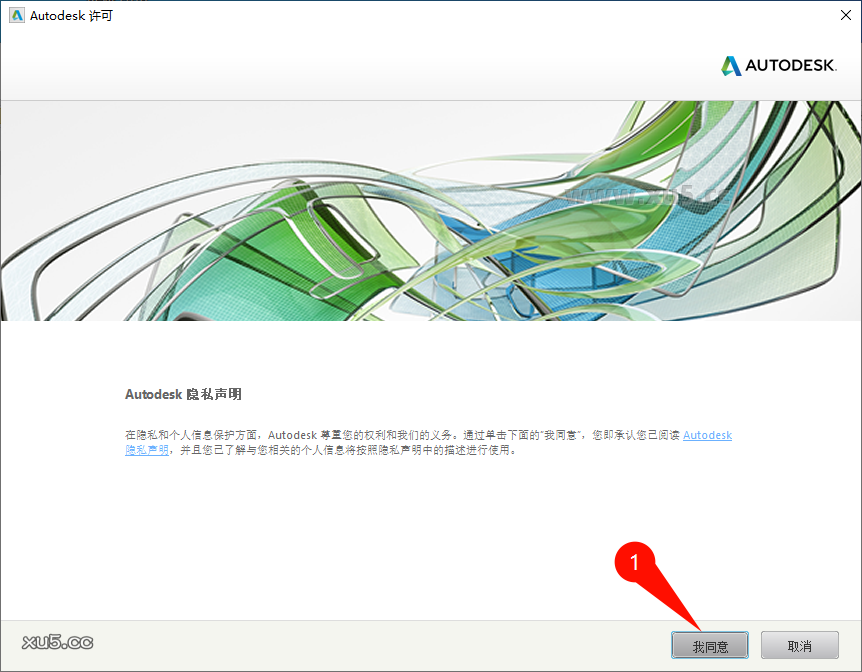Click the AUTODESK wordmark text

pyautogui.click(x=792, y=66)
